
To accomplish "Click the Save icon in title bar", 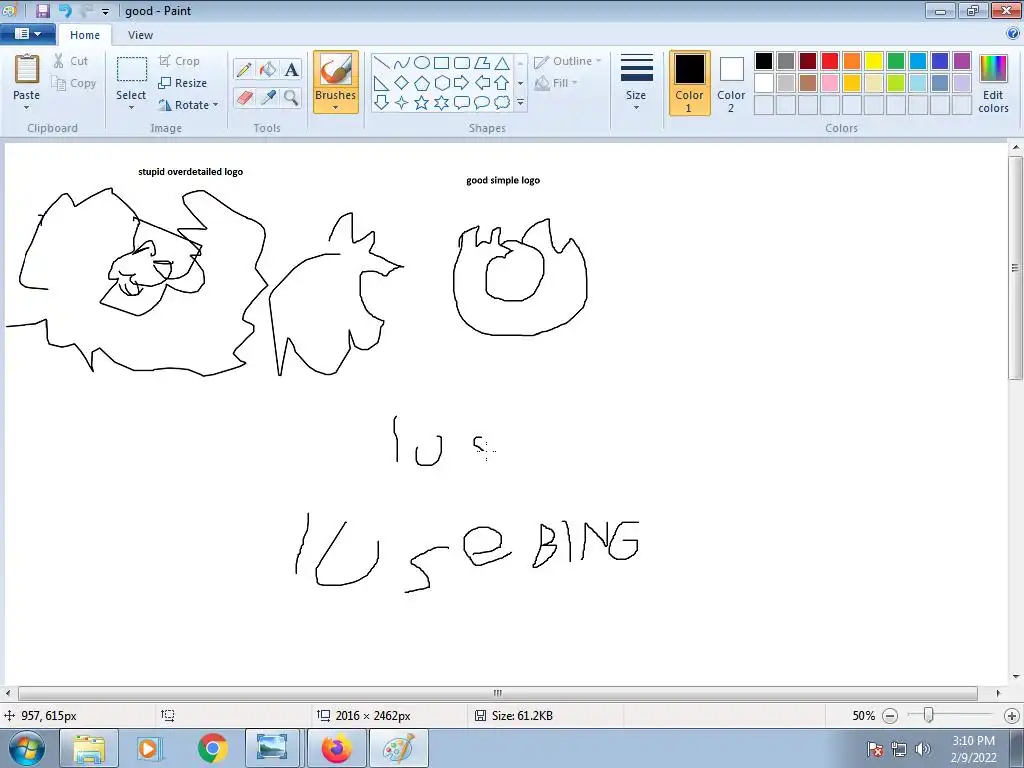I will click(42, 10).
